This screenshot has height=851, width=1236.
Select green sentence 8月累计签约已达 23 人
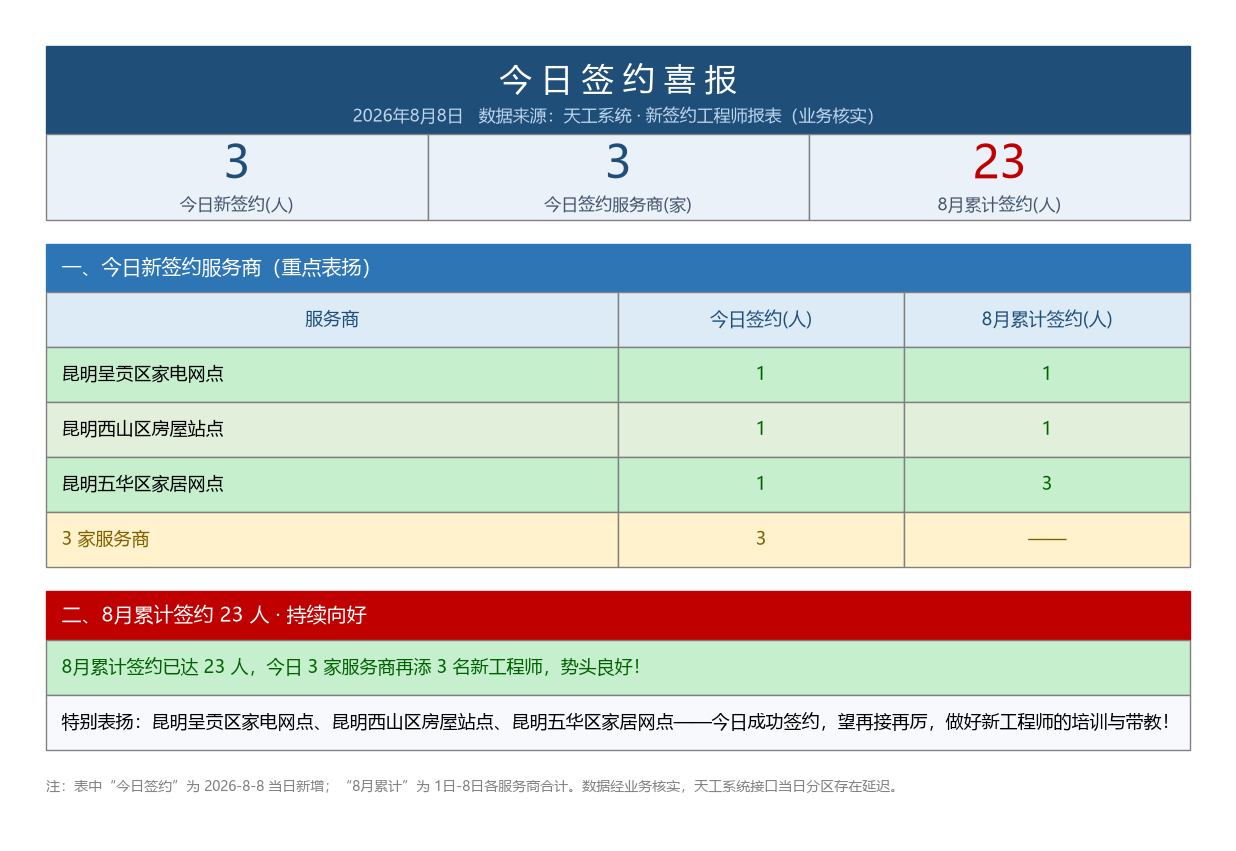350,667
